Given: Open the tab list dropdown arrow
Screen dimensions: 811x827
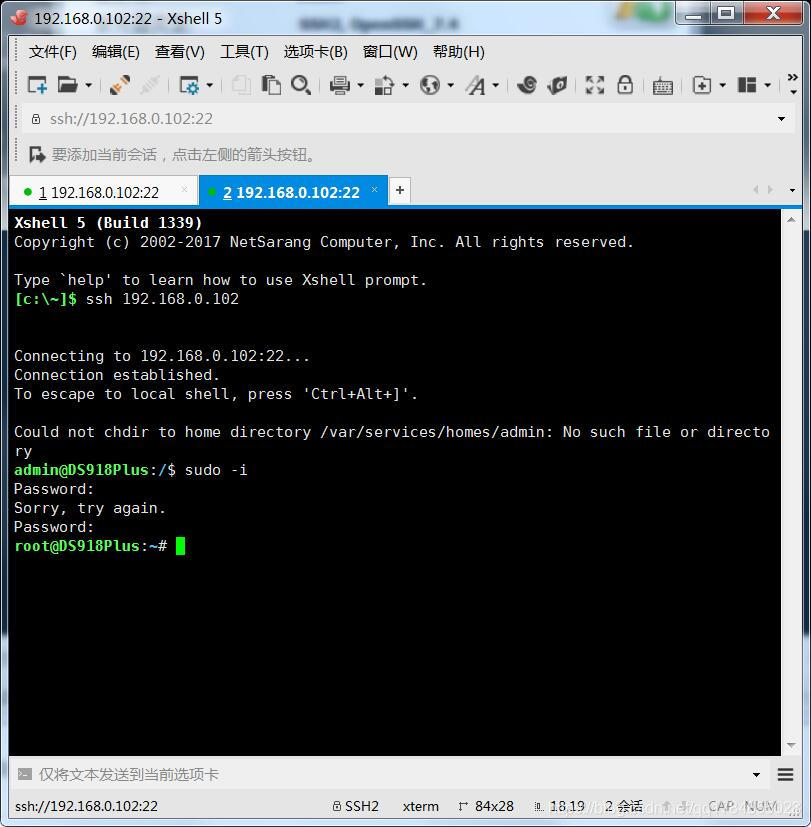Looking at the screenshot, I should (792, 190).
